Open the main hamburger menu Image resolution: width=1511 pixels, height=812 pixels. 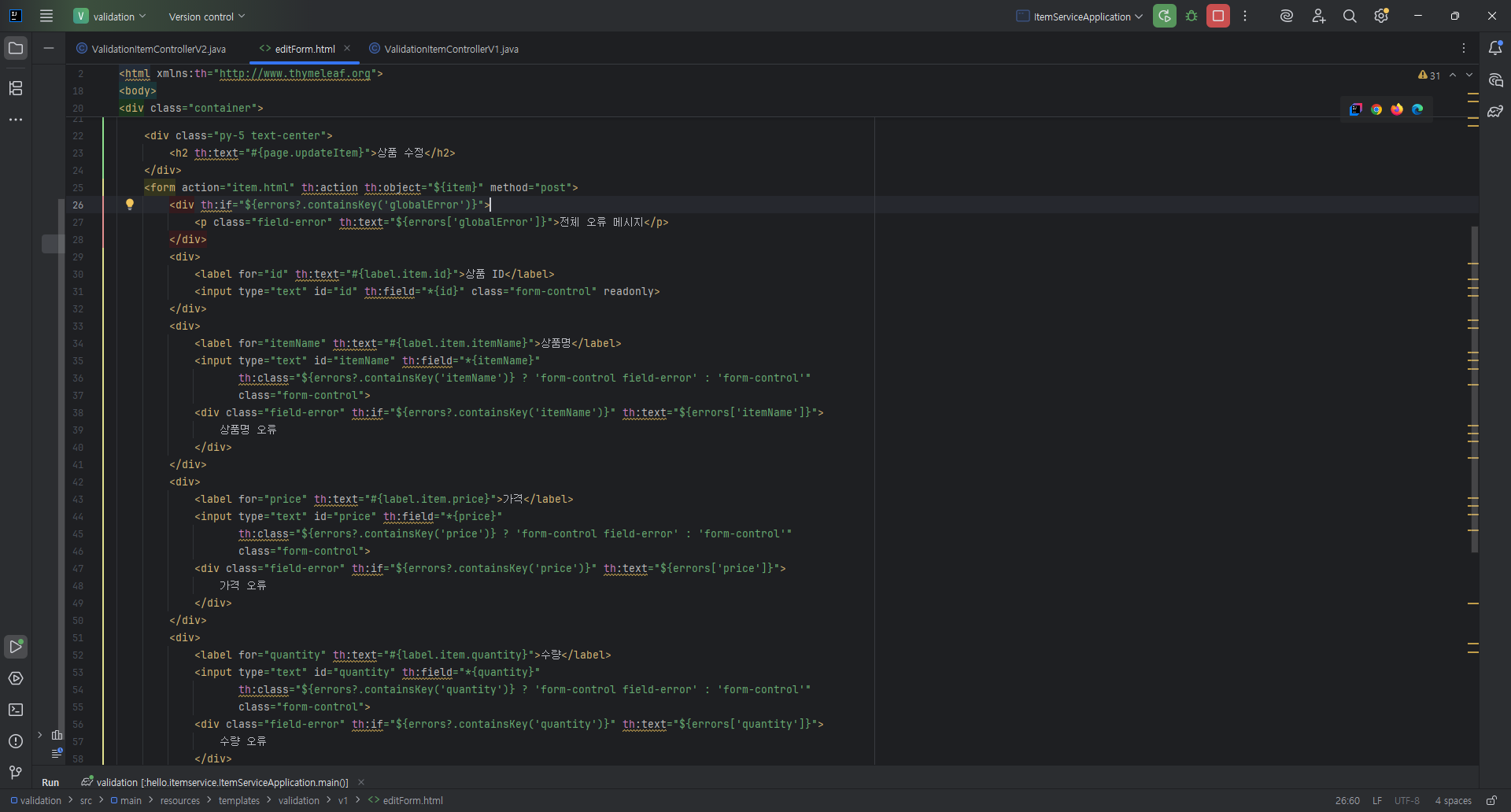pyautogui.click(x=46, y=16)
